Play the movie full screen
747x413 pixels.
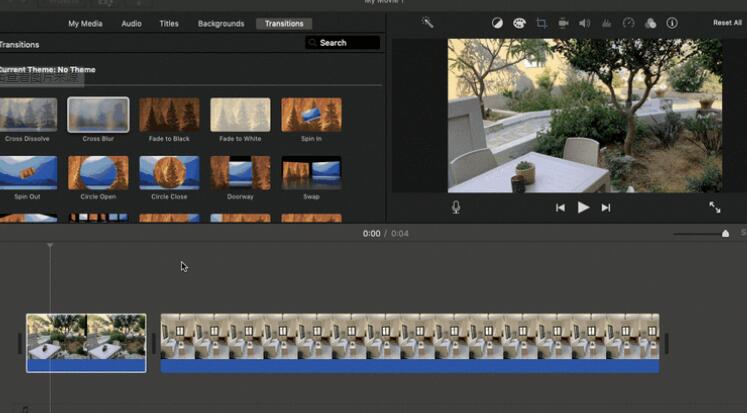pos(715,207)
